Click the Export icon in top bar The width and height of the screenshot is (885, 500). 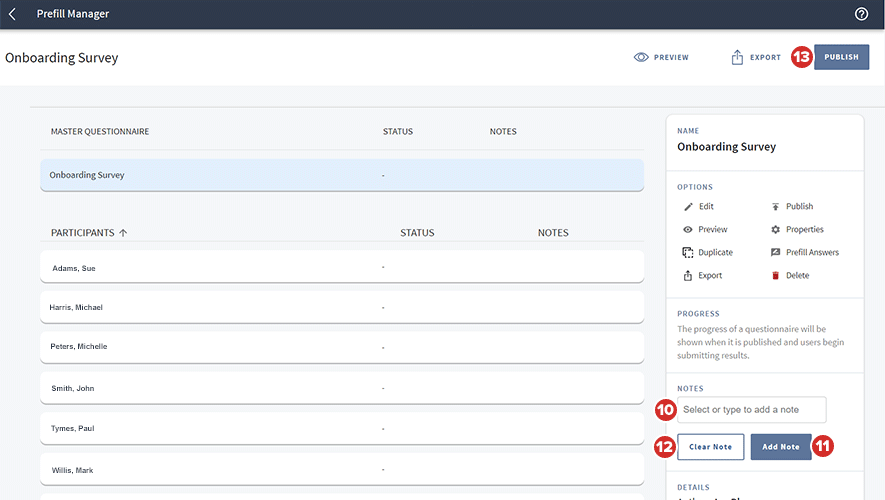(737, 57)
